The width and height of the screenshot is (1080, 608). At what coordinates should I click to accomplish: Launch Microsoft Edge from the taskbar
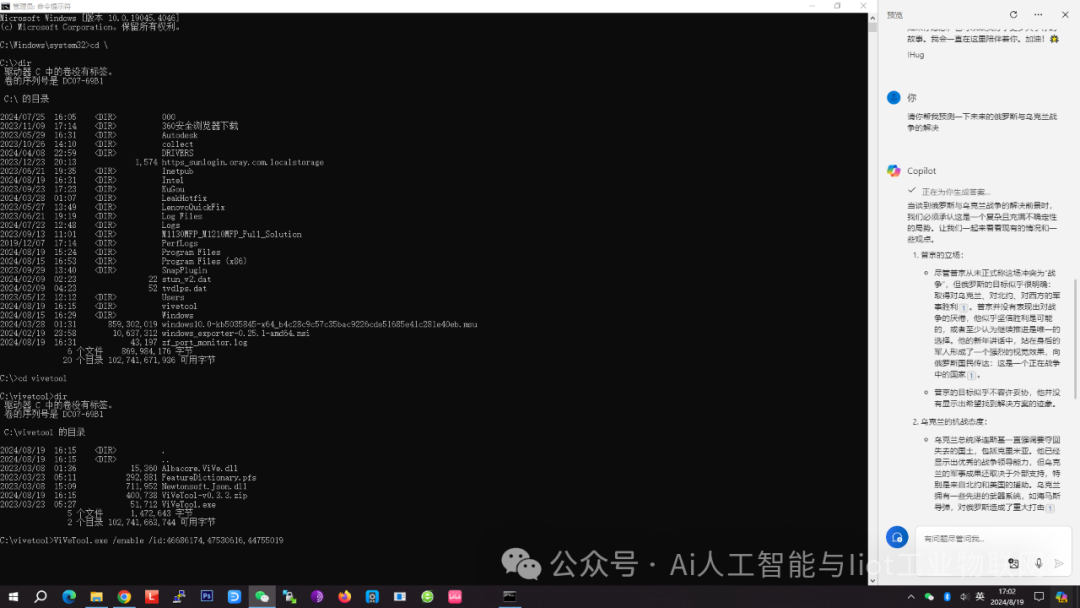click(x=69, y=596)
